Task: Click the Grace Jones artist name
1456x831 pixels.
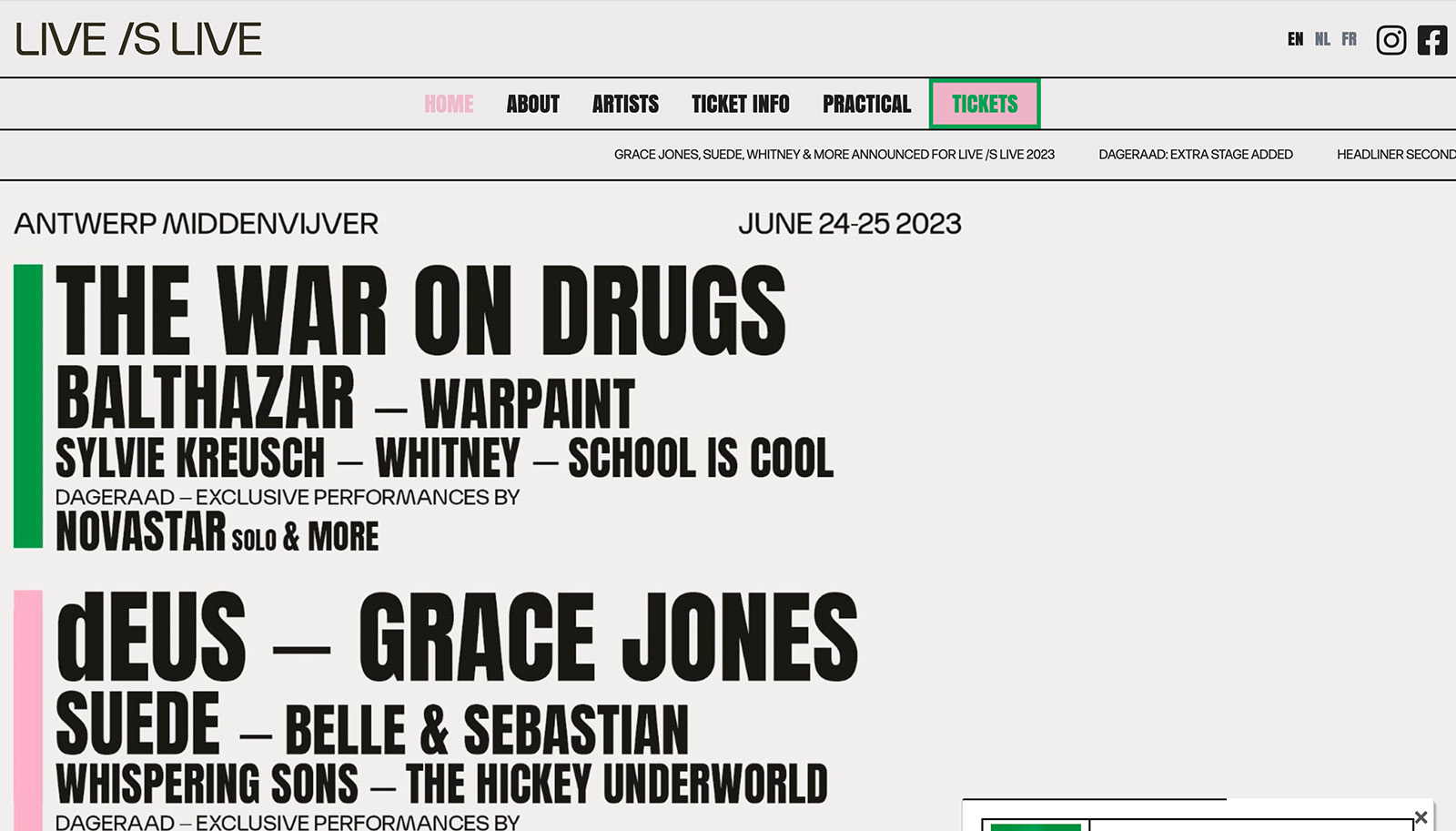Action: (608, 637)
